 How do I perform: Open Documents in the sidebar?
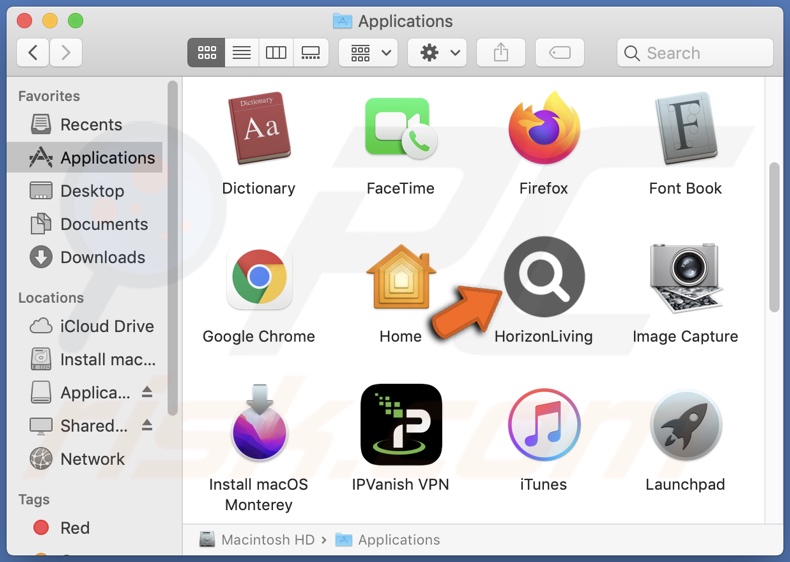click(x=85, y=224)
